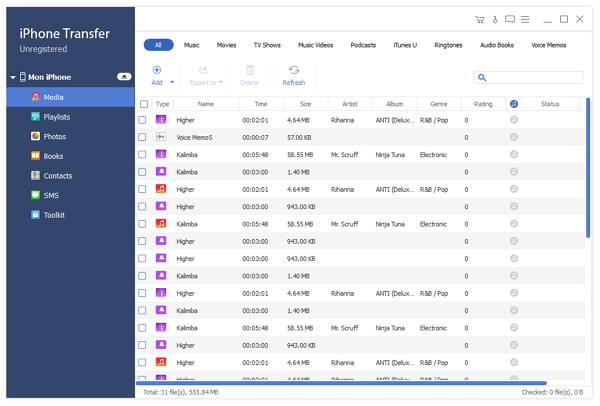Open the Export to dropdown arrow
Image resolution: width=600 pixels, height=406 pixels.
[x=221, y=82]
